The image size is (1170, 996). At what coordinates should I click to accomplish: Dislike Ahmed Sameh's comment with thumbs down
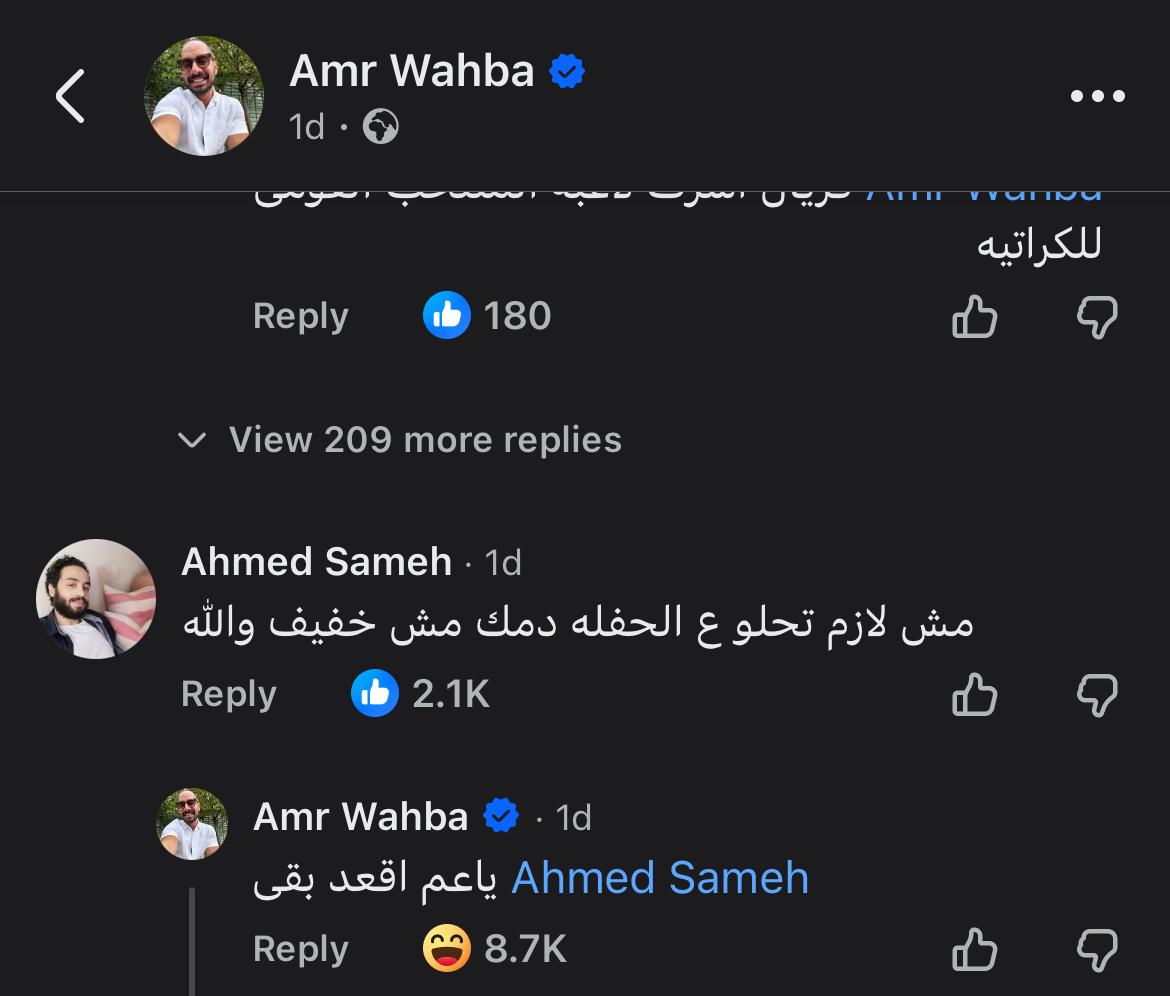click(x=1100, y=694)
